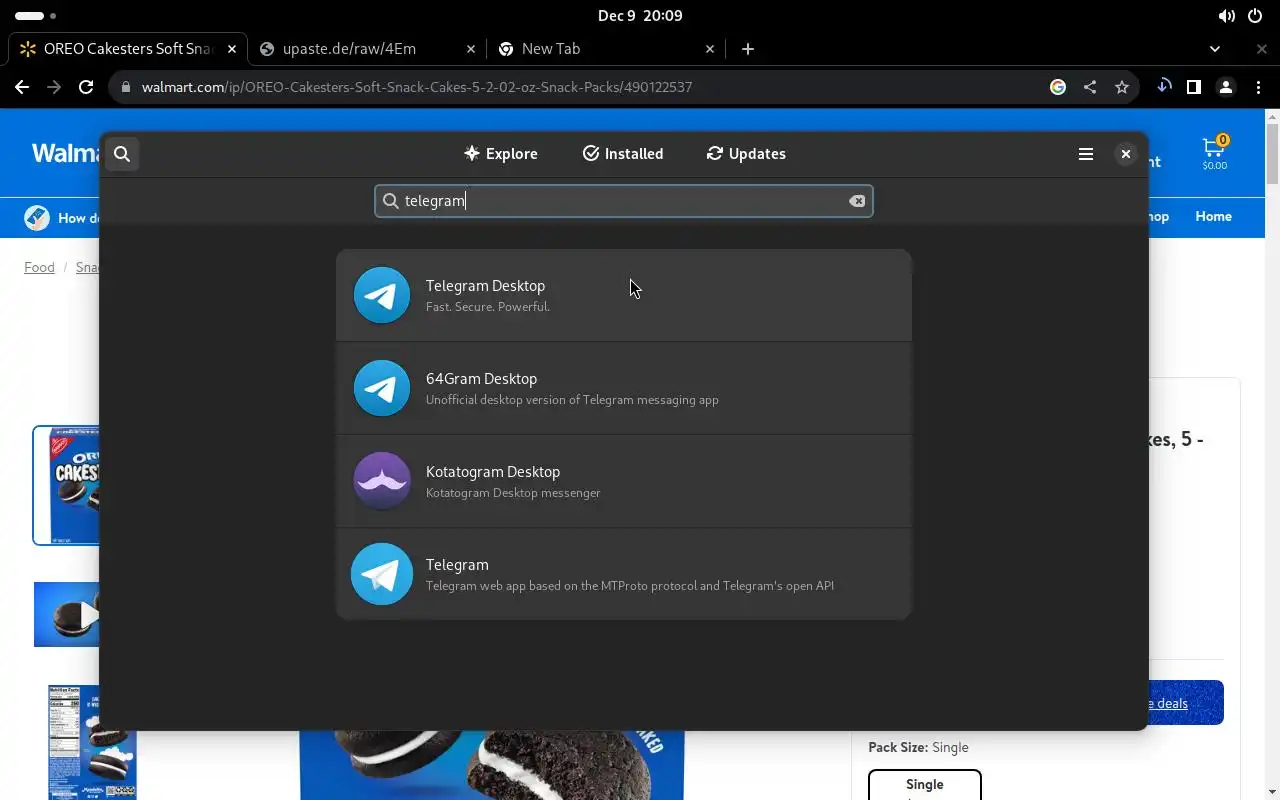Open the Updates tab

pos(746,154)
